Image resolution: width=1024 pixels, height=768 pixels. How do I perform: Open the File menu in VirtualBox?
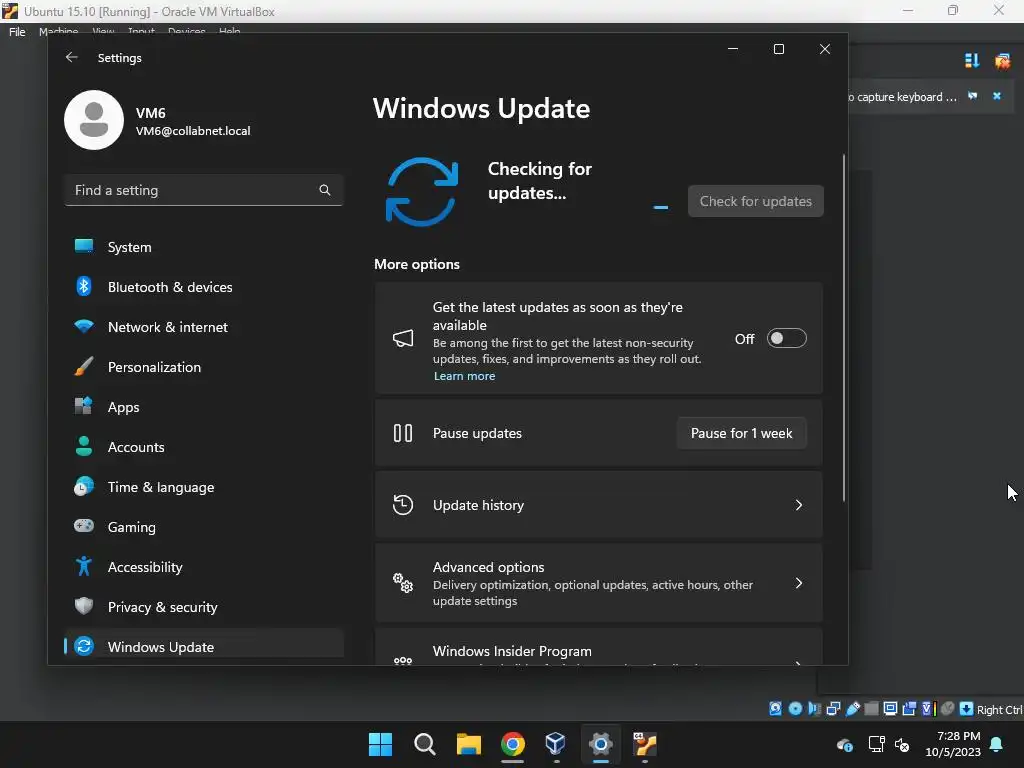click(x=17, y=31)
